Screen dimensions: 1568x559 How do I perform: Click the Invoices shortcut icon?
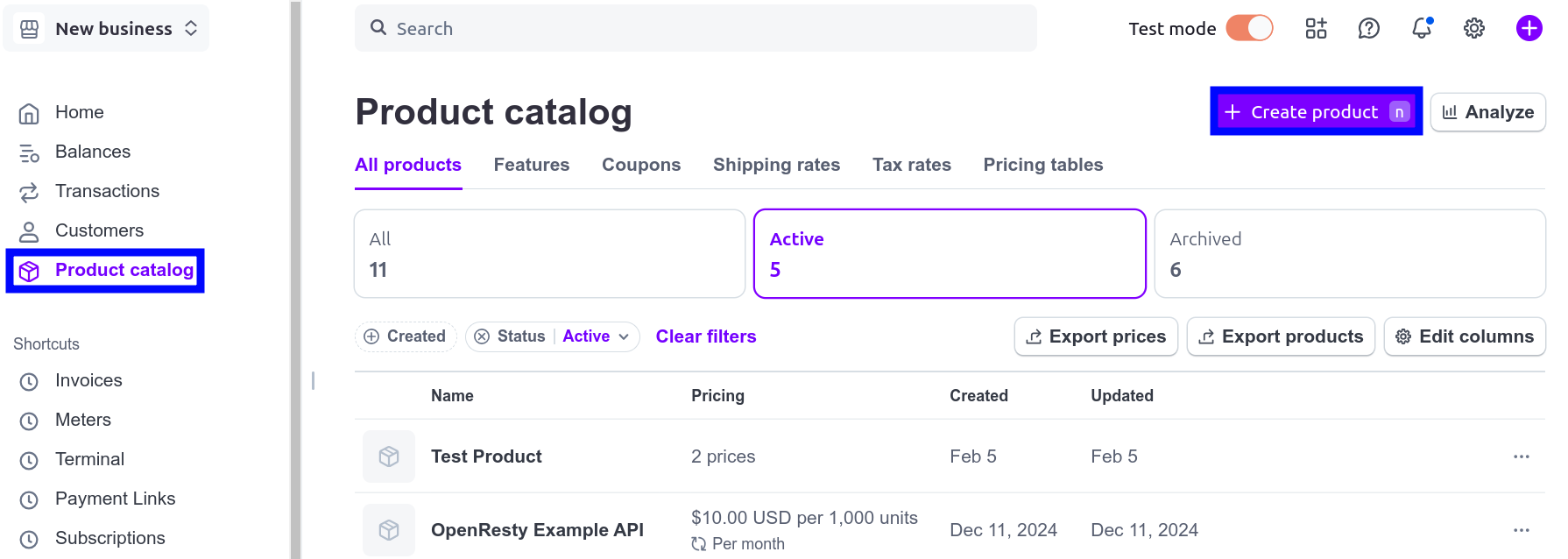coord(29,380)
